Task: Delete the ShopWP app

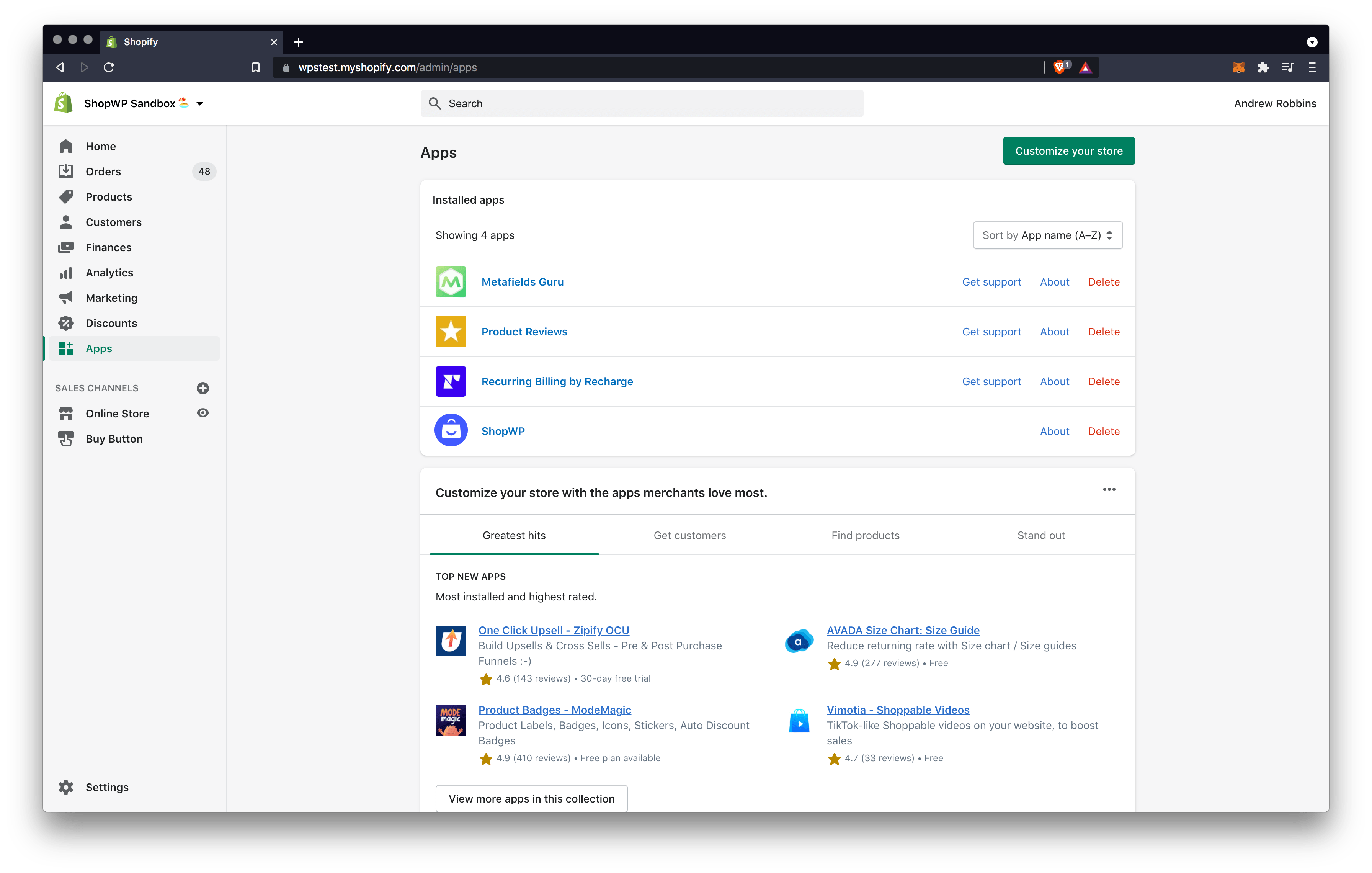Action: click(1103, 431)
